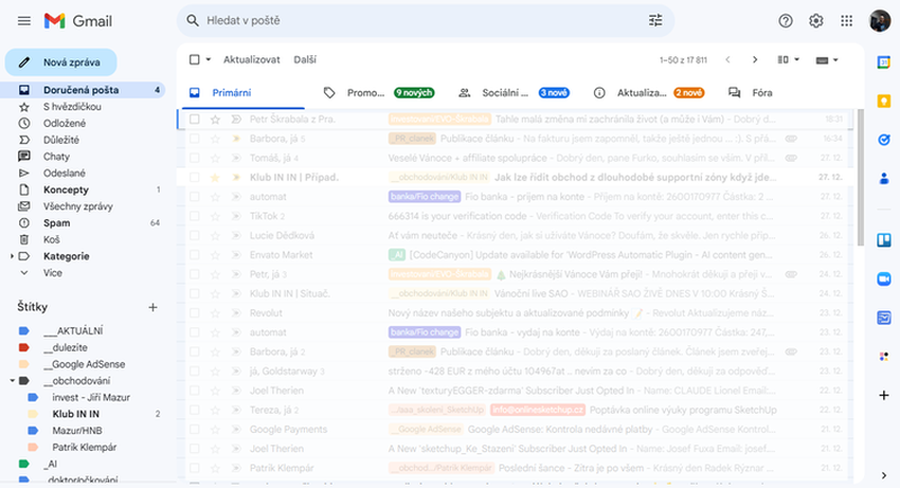Open the Další actions menu
Image resolution: width=900 pixels, height=488 pixels.
point(305,60)
